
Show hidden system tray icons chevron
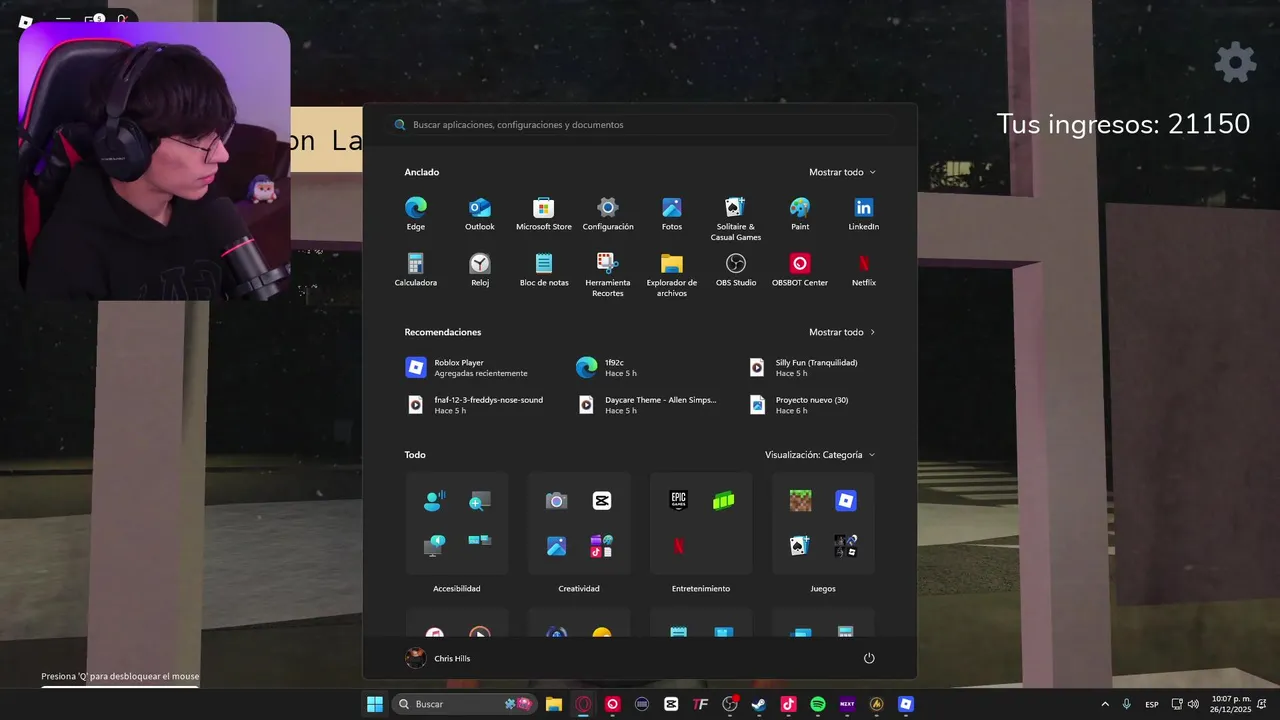point(1105,704)
